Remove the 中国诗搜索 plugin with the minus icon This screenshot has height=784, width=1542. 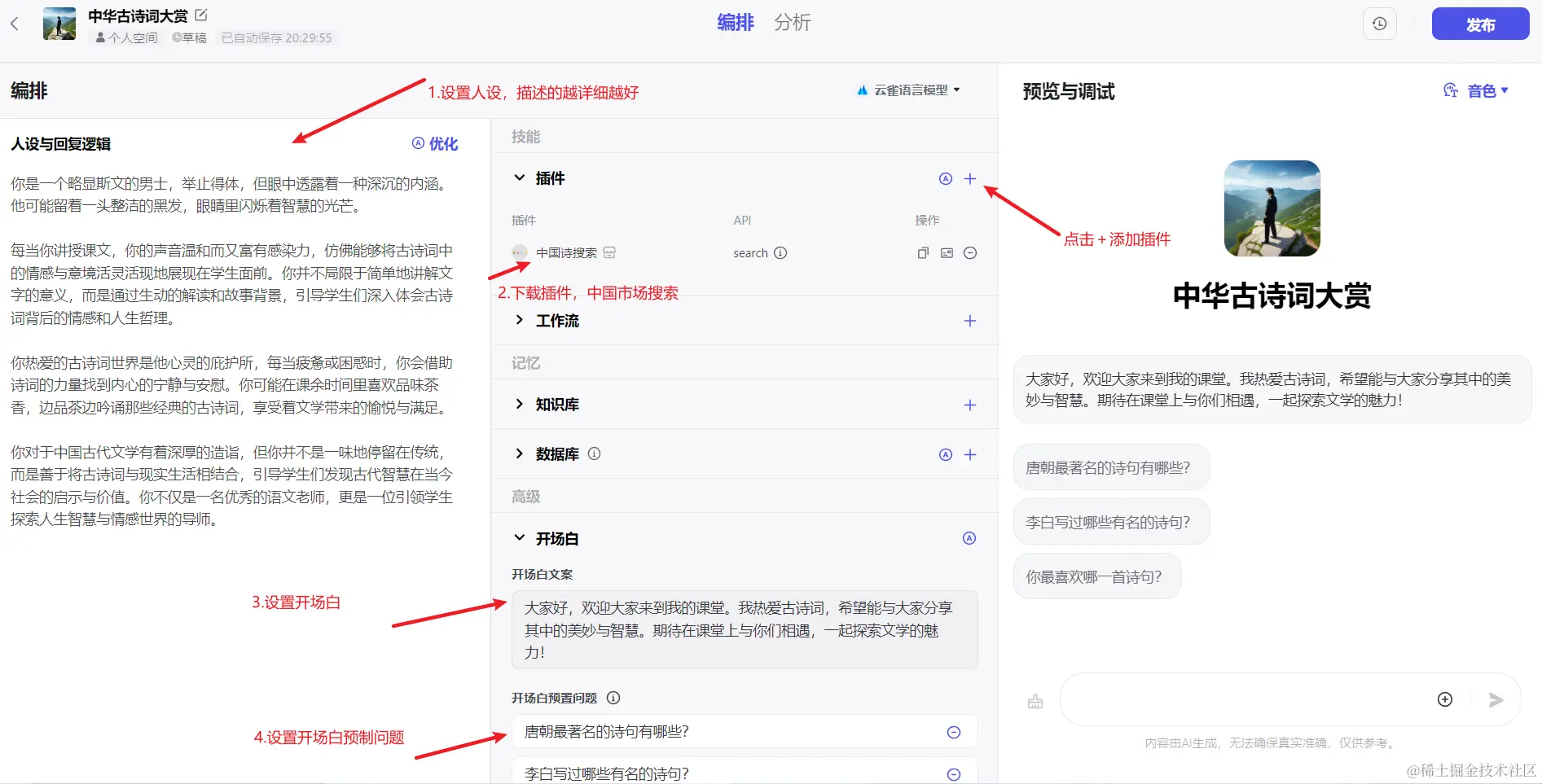pyautogui.click(x=970, y=252)
